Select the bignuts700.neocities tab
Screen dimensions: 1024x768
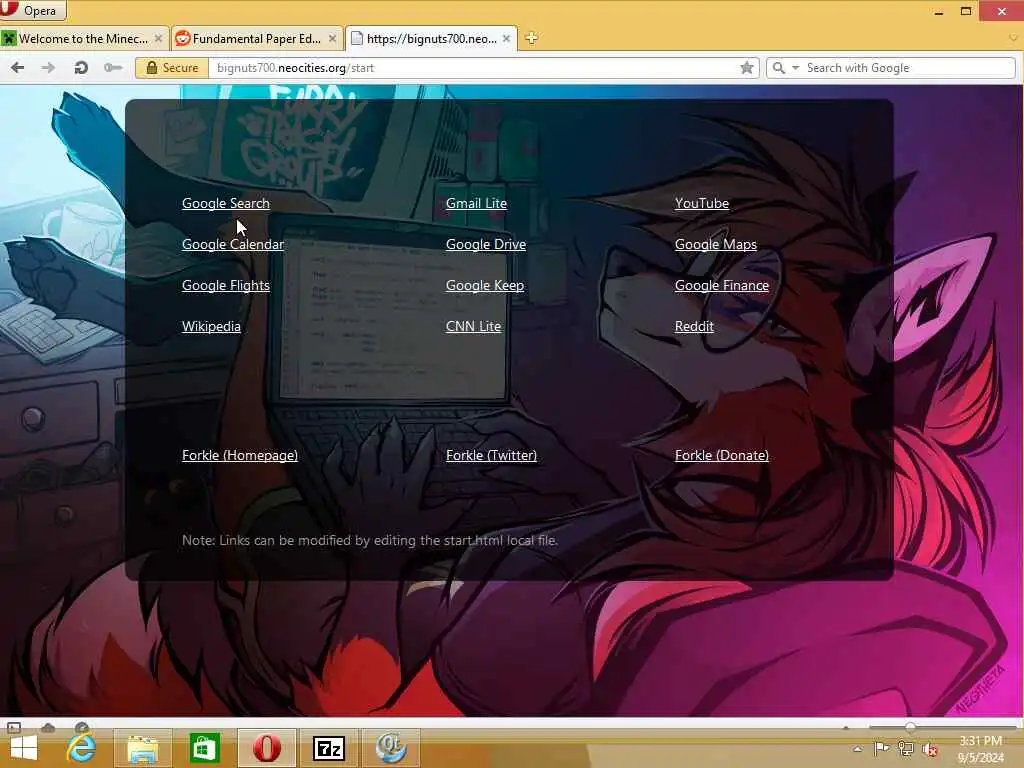(x=431, y=39)
